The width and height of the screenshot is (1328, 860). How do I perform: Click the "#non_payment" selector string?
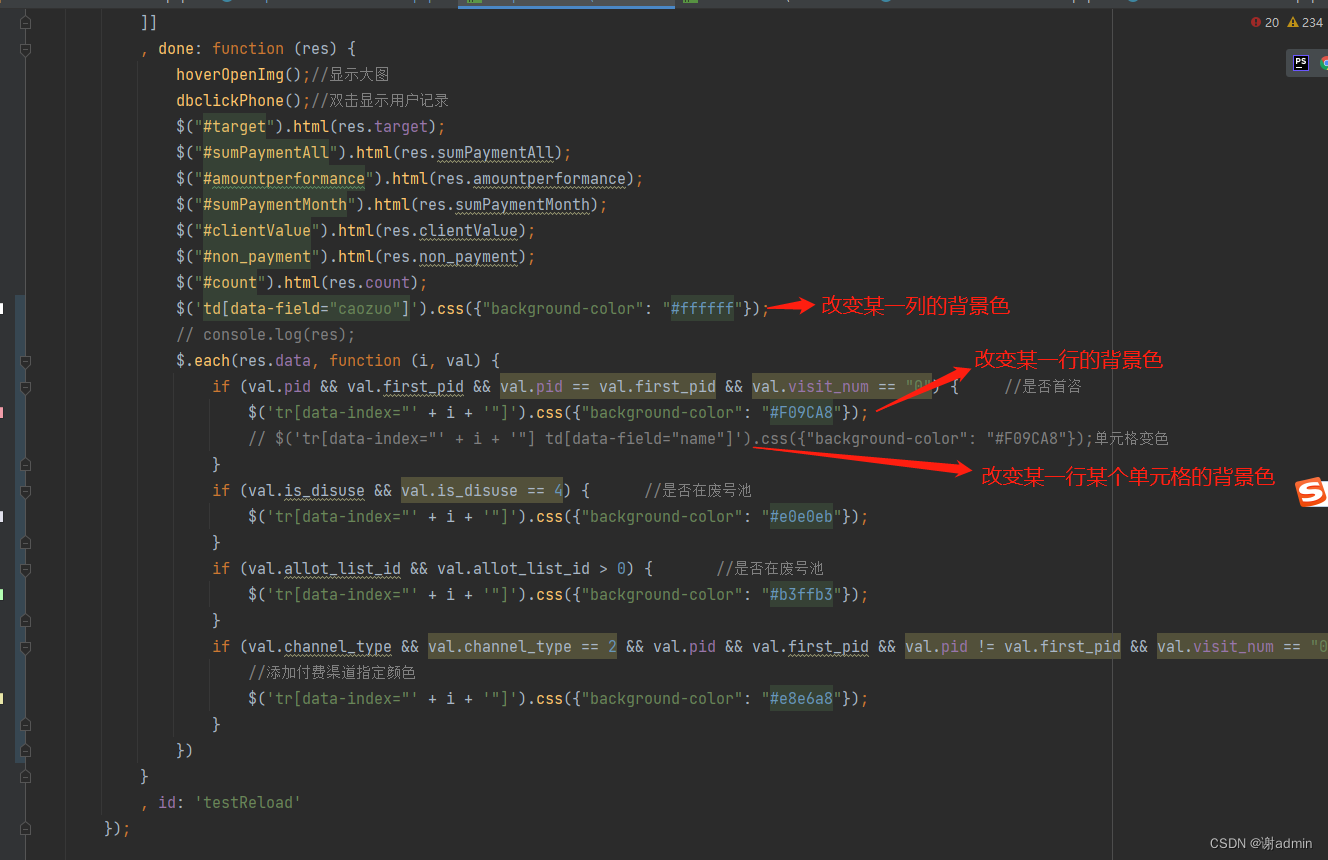click(257, 256)
